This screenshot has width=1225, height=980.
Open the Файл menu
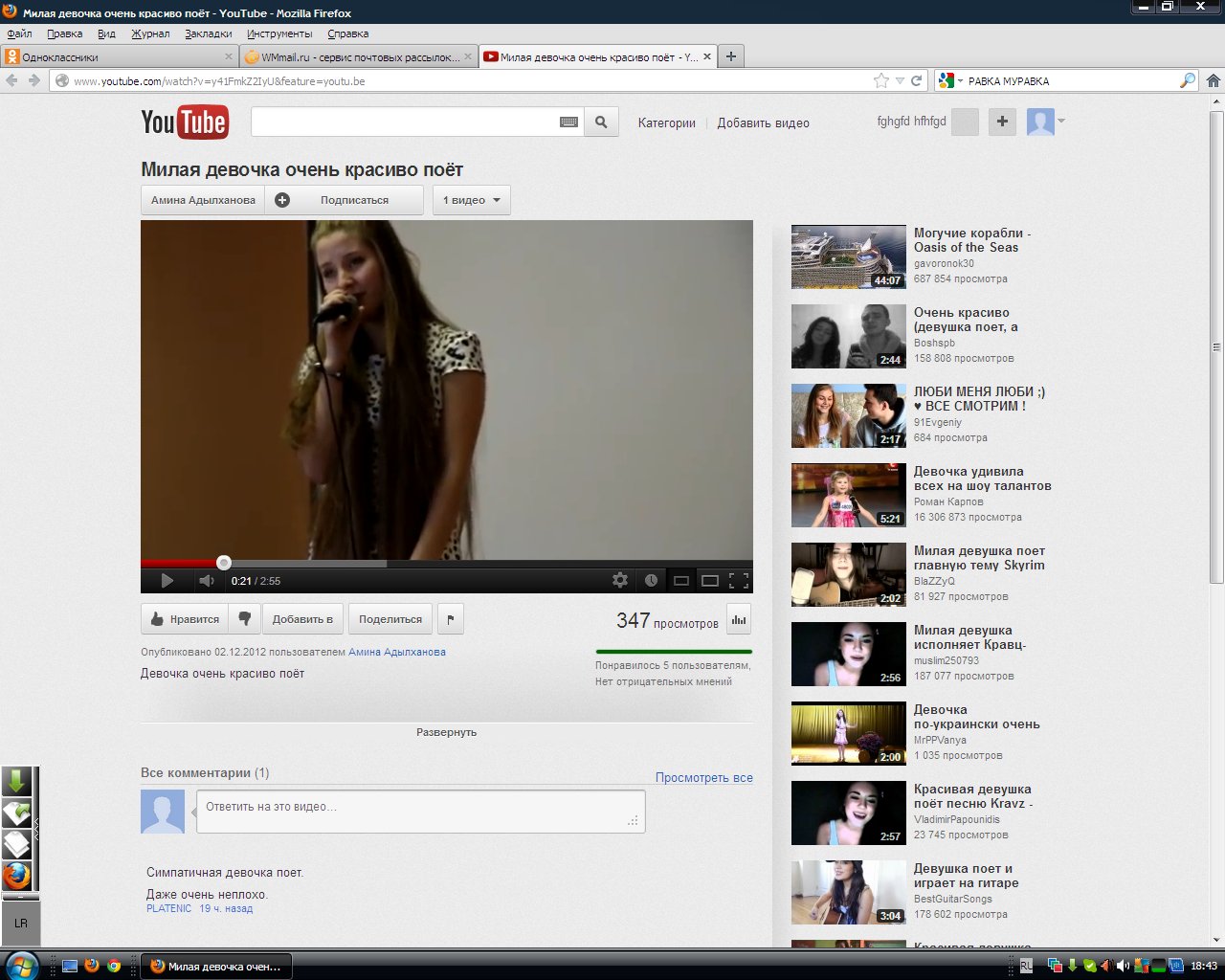(19, 33)
